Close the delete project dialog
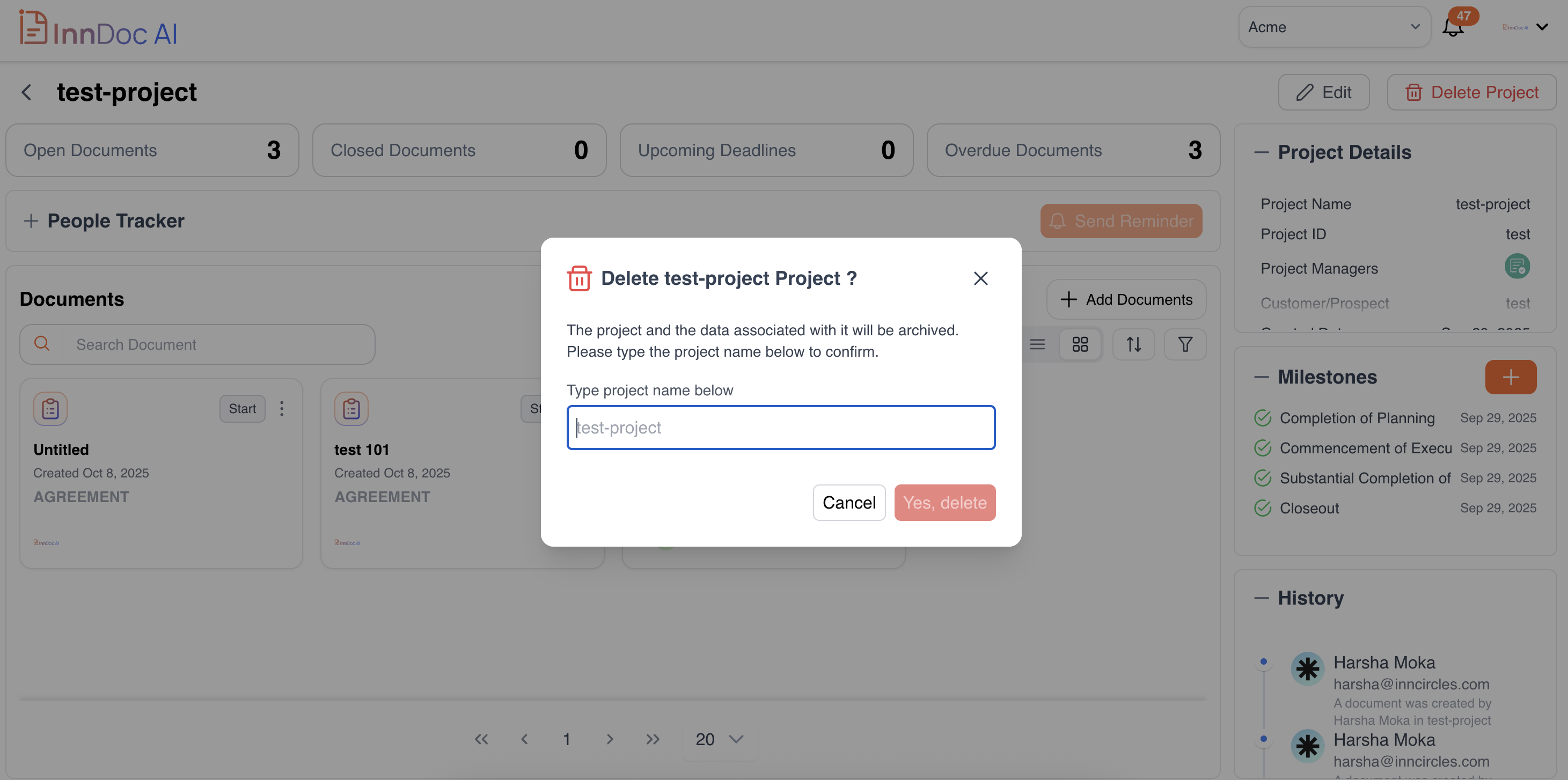 click(x=980, y=278)
